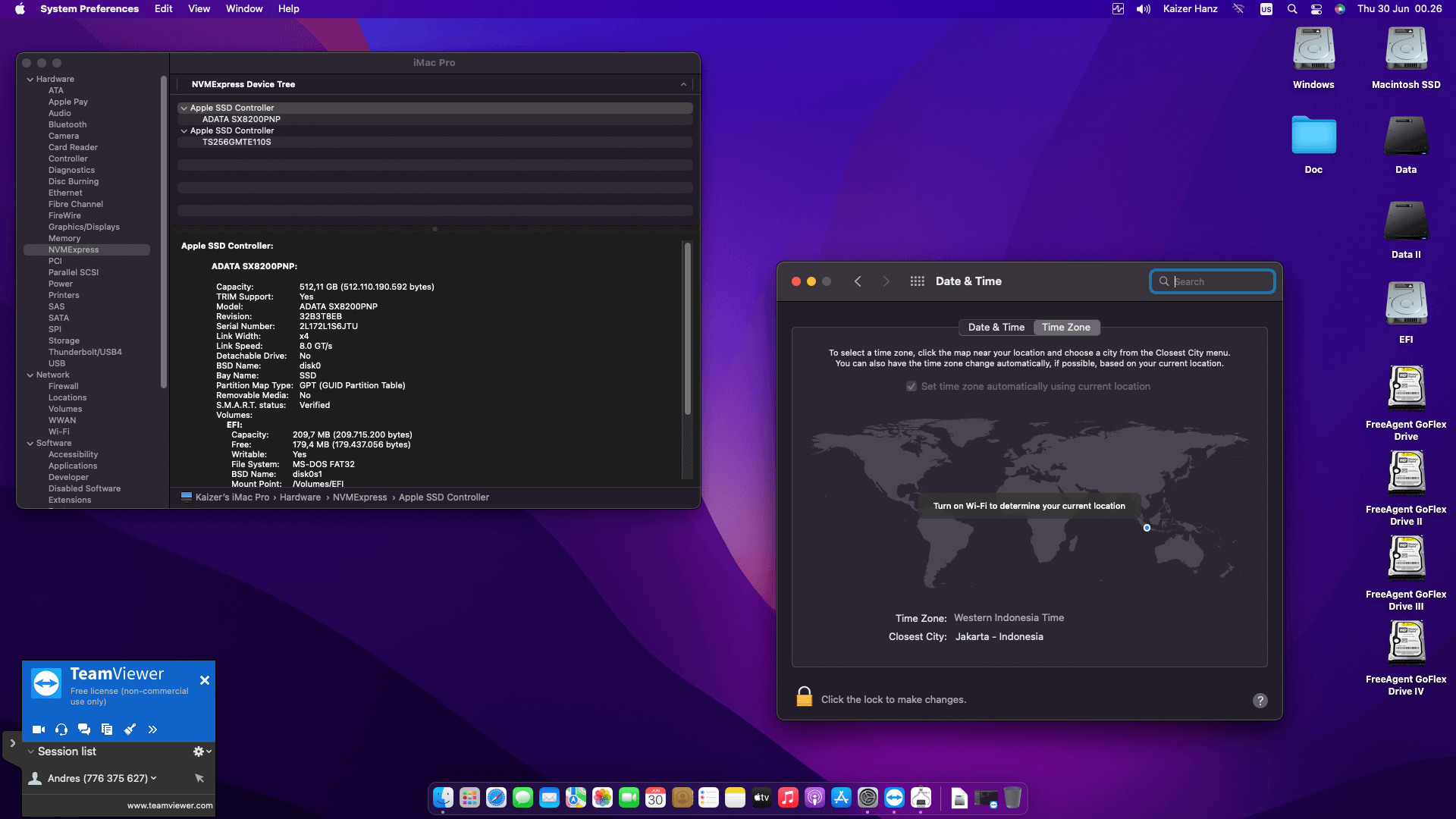The image size is (1456, 819).
Task: Open the www.teamviewer.com link
Action: (170, 805)
